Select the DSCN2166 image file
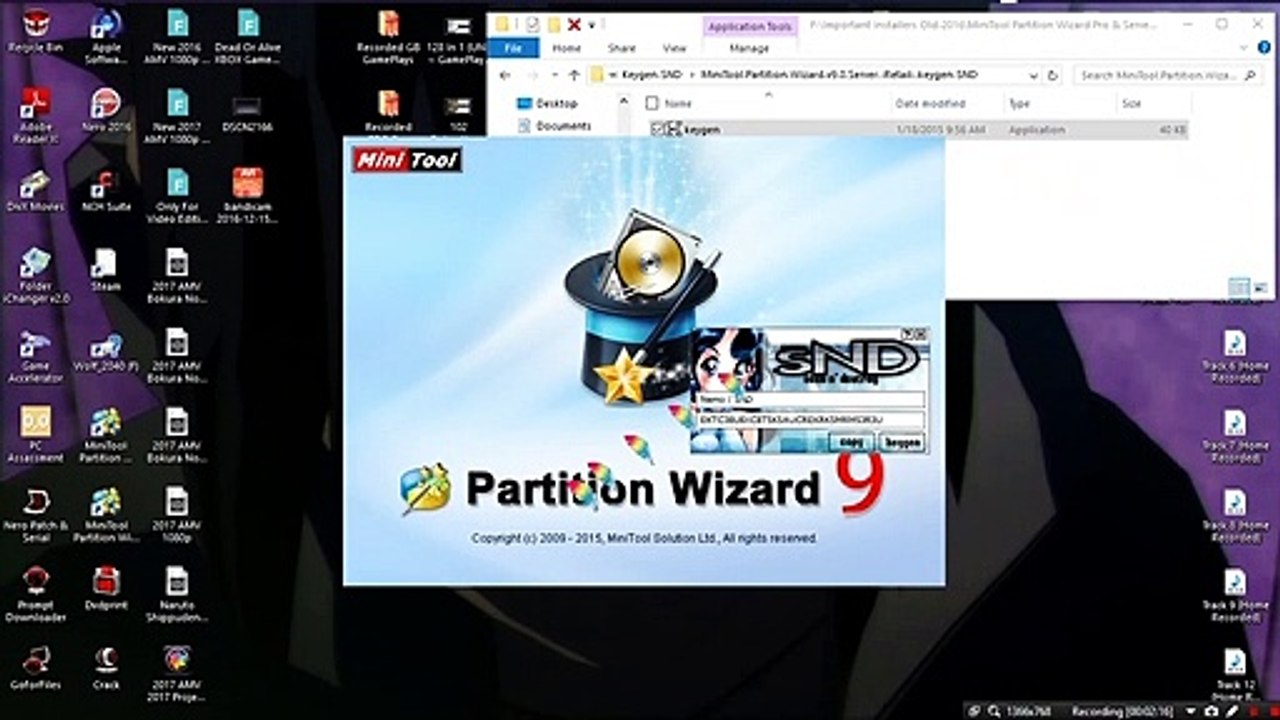Screen dimensions: 1280x720 247,111
